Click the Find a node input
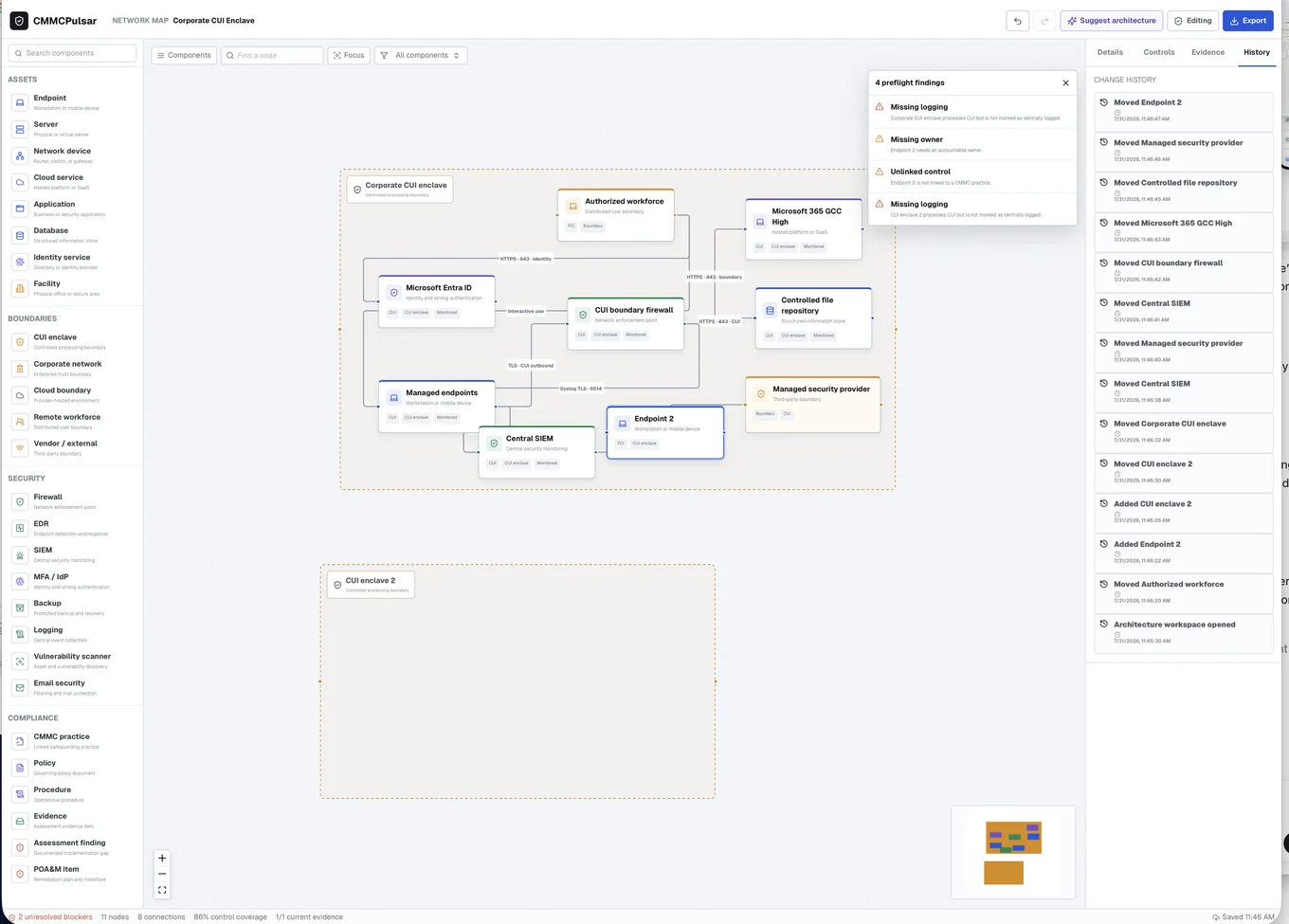The height and width of the screenshot is (924, 1289). click(272, 55)
